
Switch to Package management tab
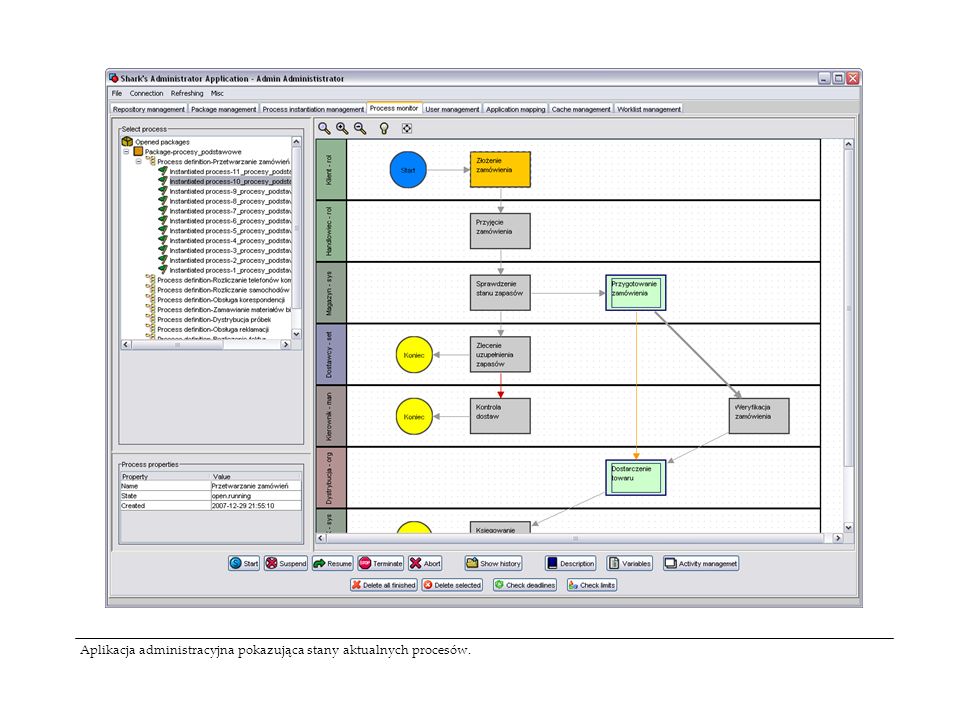[223, 109]
